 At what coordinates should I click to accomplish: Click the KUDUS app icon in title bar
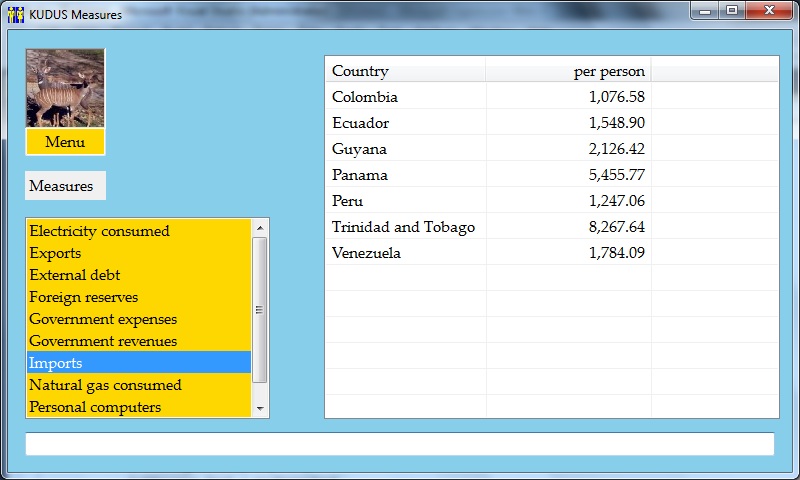15,14
